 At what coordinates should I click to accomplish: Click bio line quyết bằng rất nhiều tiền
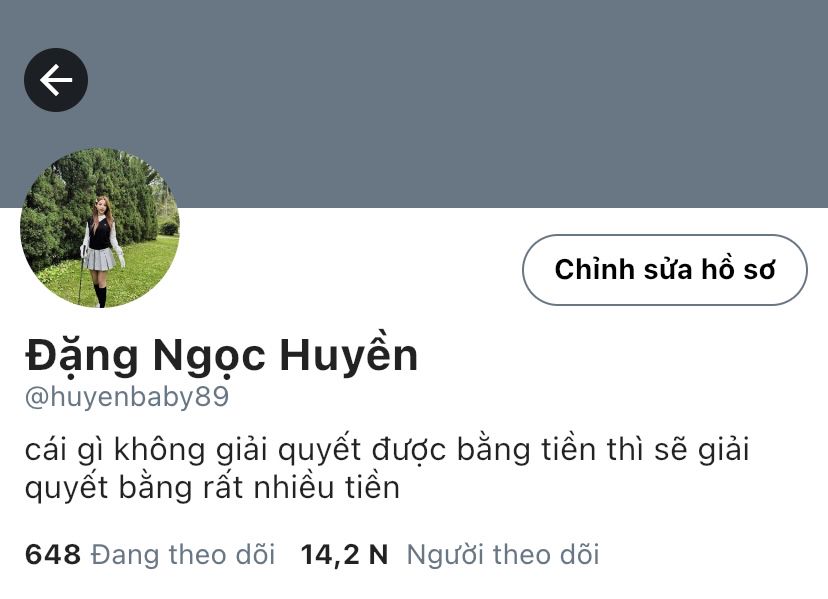(x=212, y=487)
